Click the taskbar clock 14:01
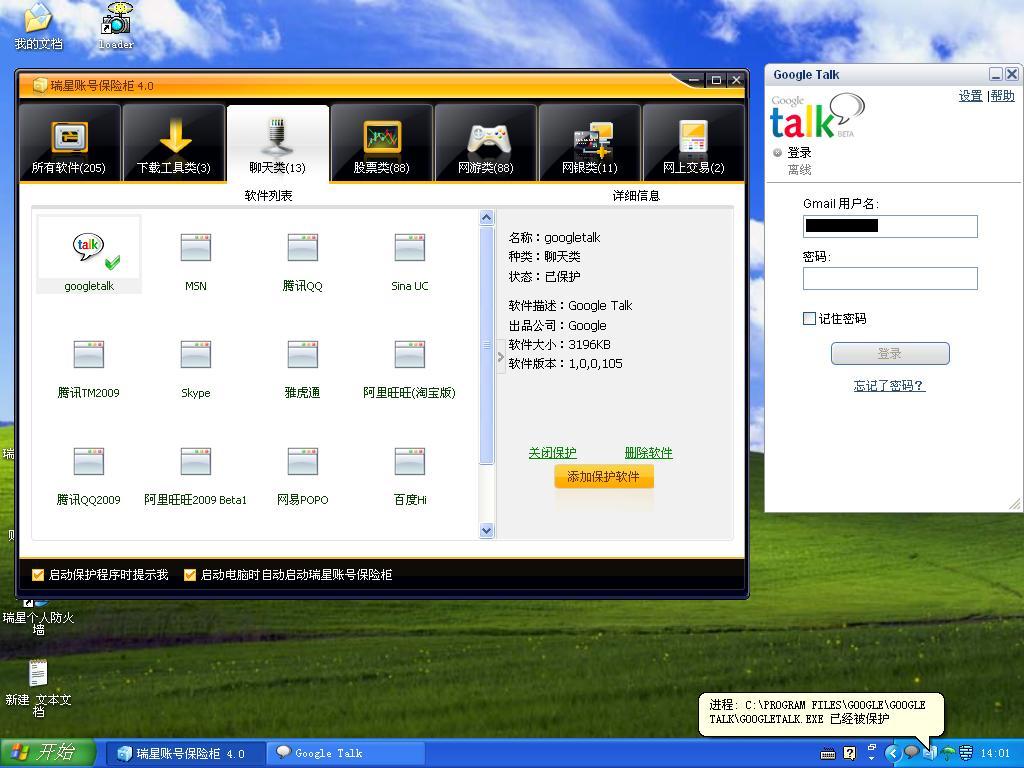Image resolution: width=1024 pixels, height=768 pixels. pyautogui.click(x=995, y=754)
